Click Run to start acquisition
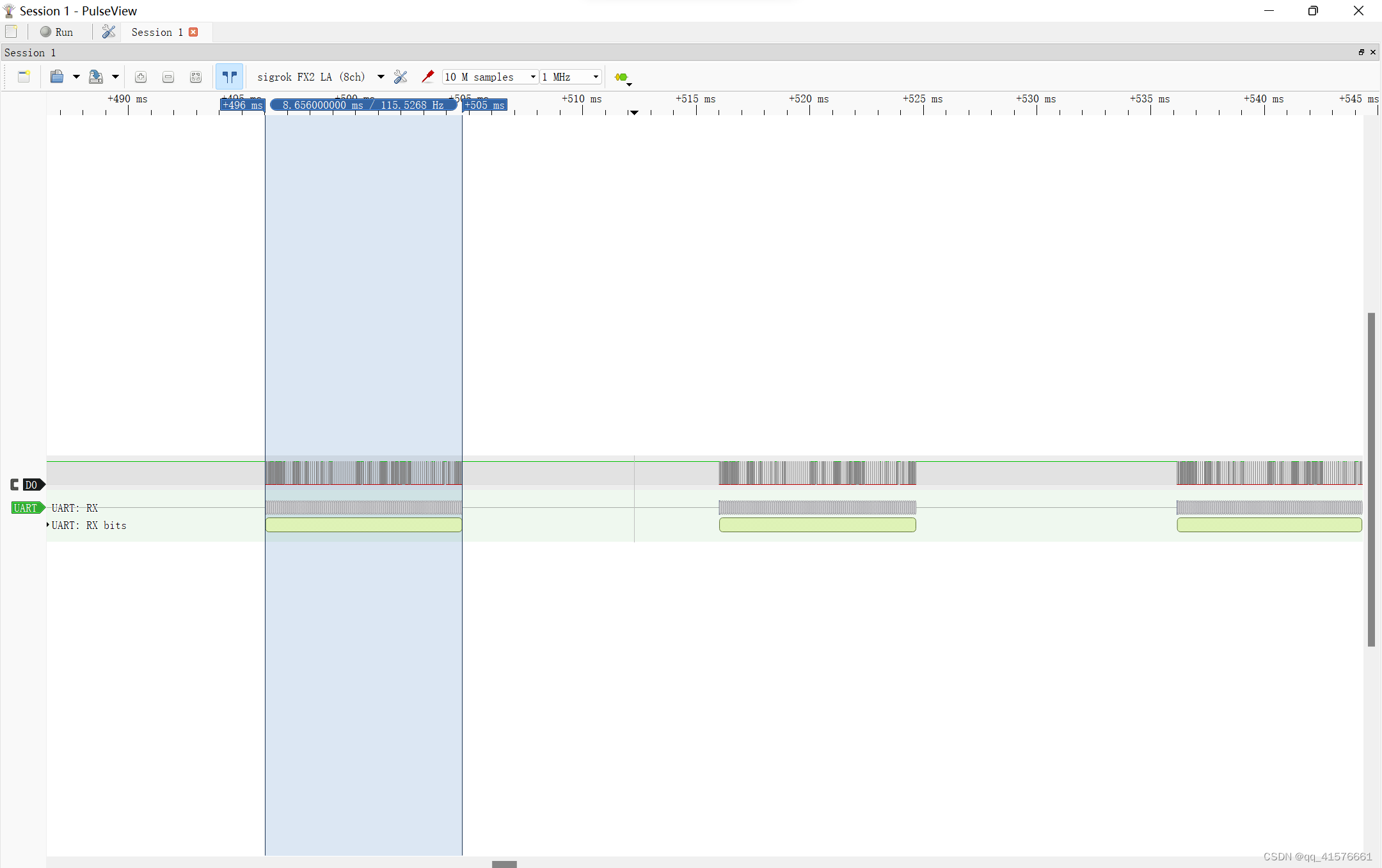Image resolution: width=1382 pixels, height=868 pixels. [x=57, y=32]
